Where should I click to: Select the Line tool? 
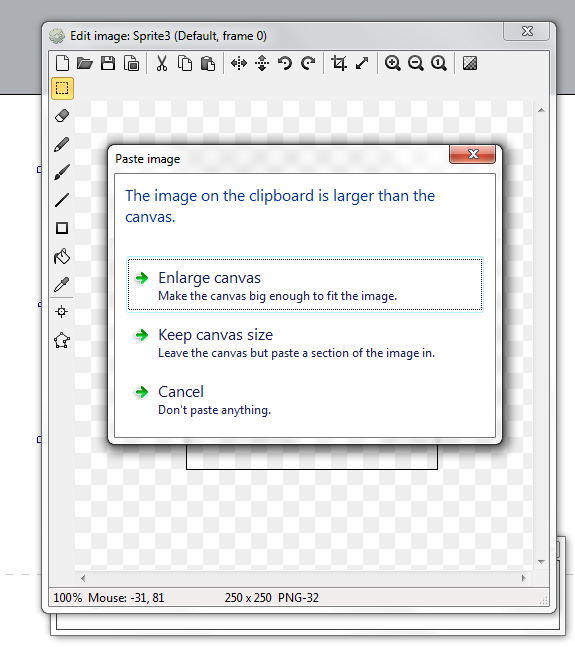point(62,200)
